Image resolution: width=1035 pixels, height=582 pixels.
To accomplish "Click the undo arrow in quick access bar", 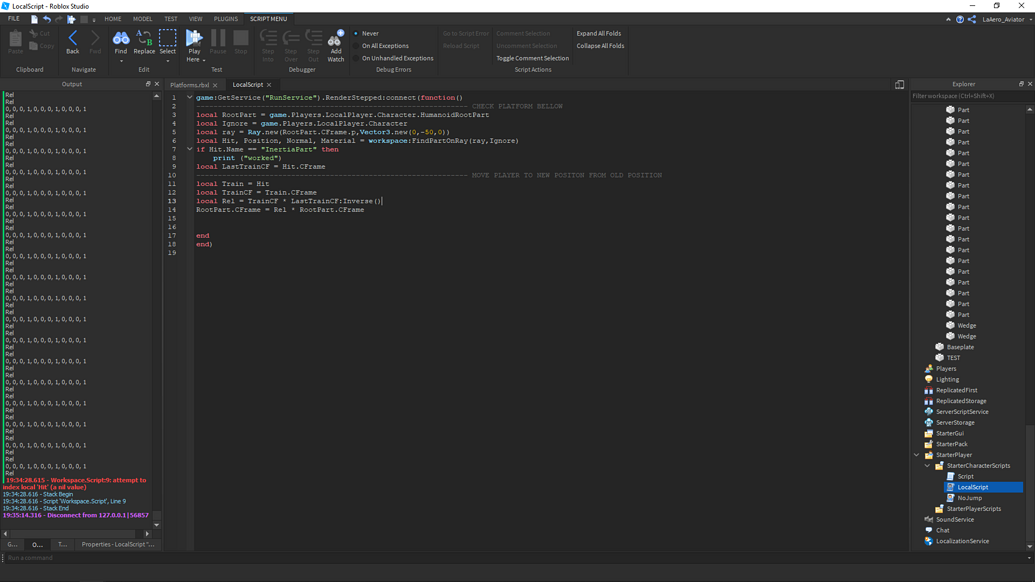I will pyautogui.click(x=47, y=19).
